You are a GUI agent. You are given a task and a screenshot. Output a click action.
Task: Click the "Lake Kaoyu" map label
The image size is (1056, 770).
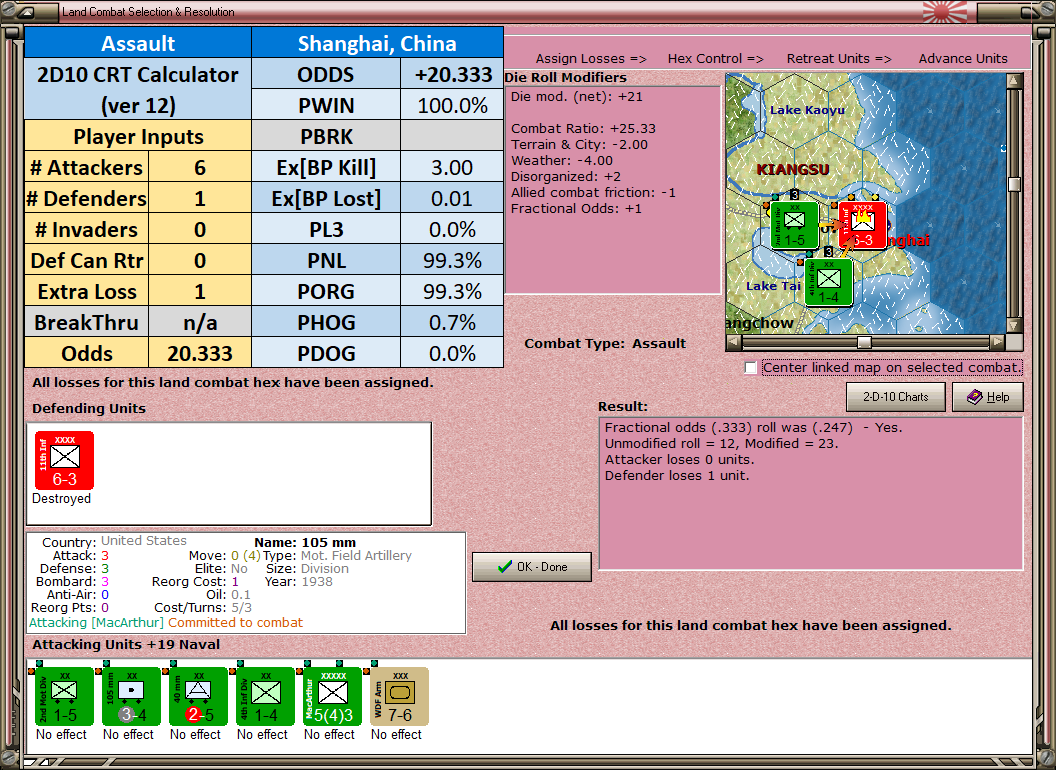pyautogui.click(x=807, y=110)
